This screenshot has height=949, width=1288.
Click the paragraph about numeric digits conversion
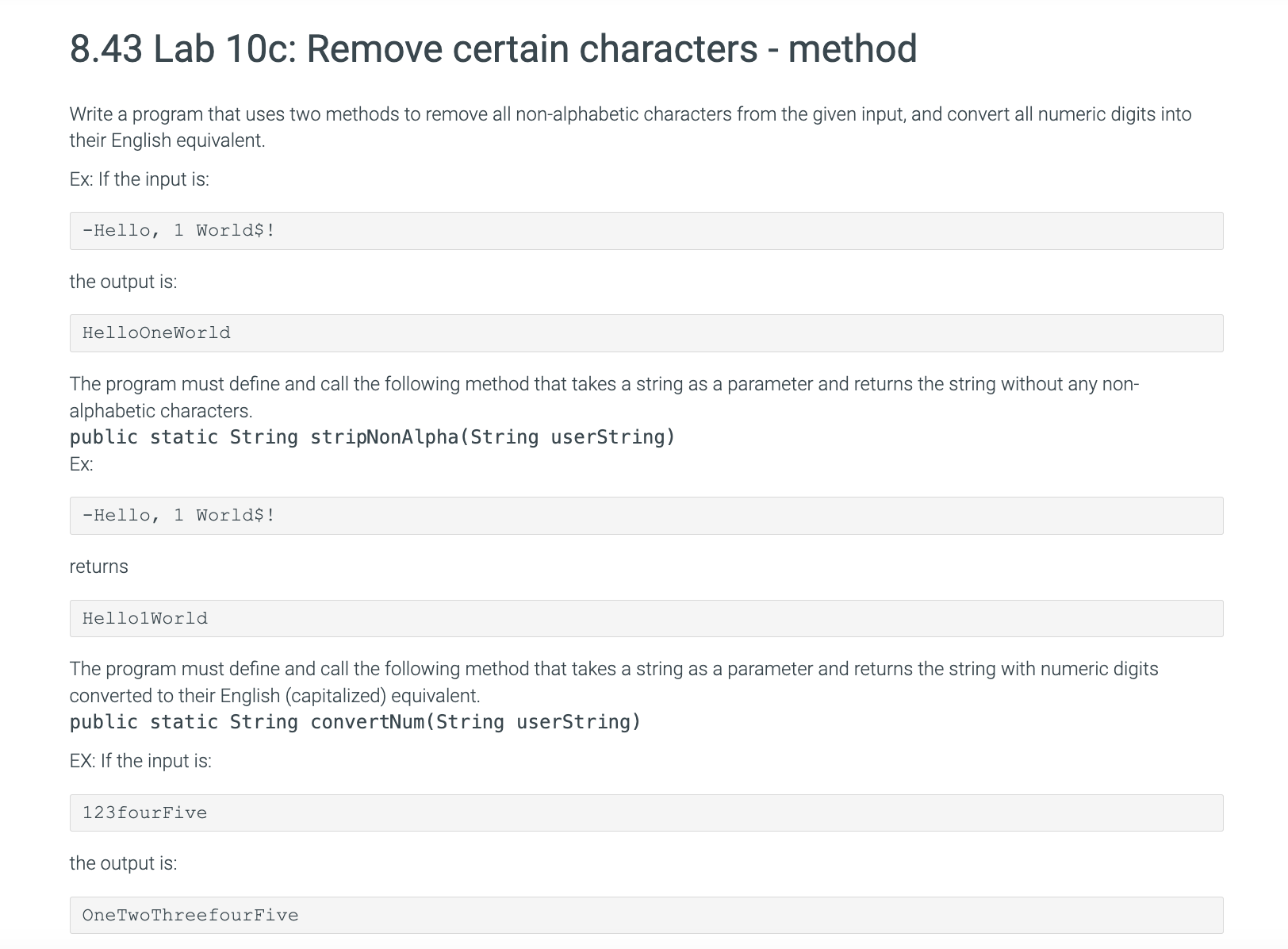[x=614, y=682]
